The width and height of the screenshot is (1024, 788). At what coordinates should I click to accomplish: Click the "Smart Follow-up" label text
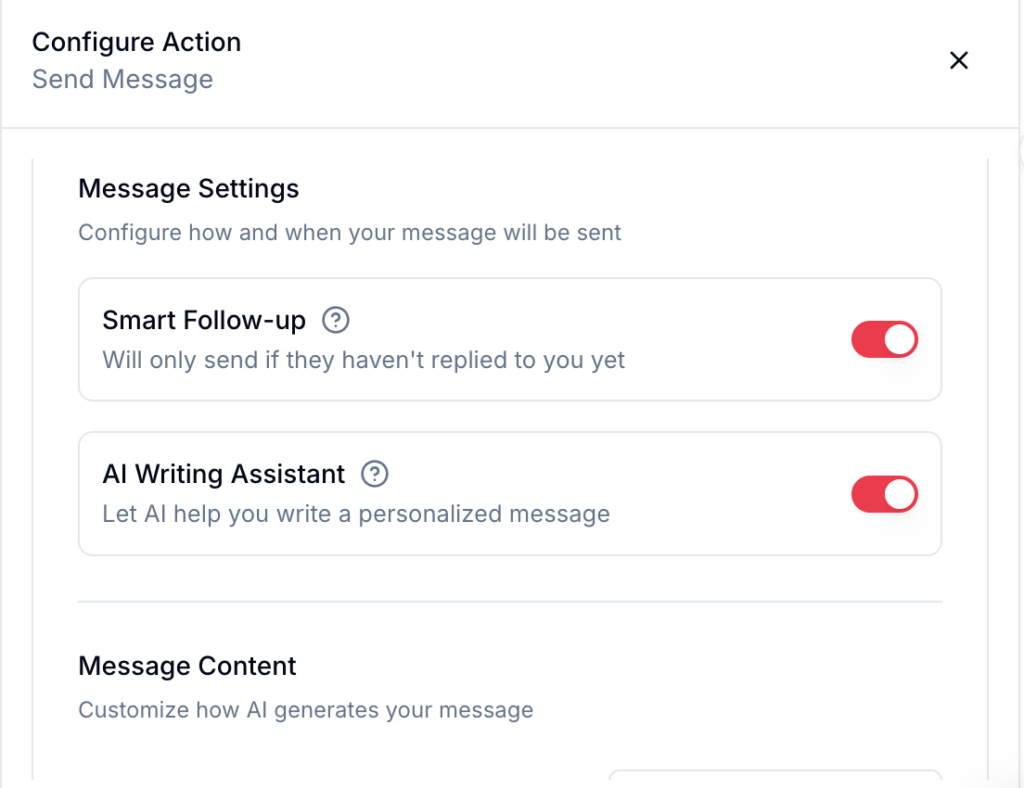pyautogui.click(x=204, y=320)
